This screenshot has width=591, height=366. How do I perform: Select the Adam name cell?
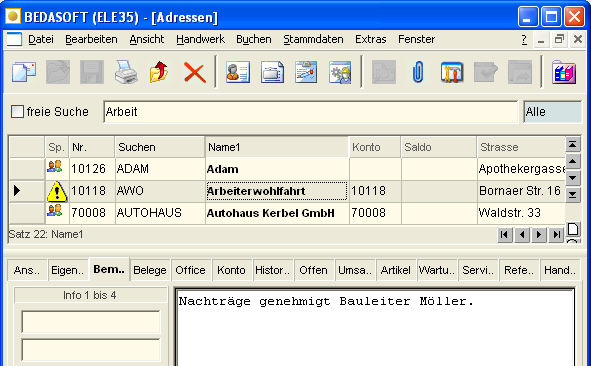tap(277, 169)
